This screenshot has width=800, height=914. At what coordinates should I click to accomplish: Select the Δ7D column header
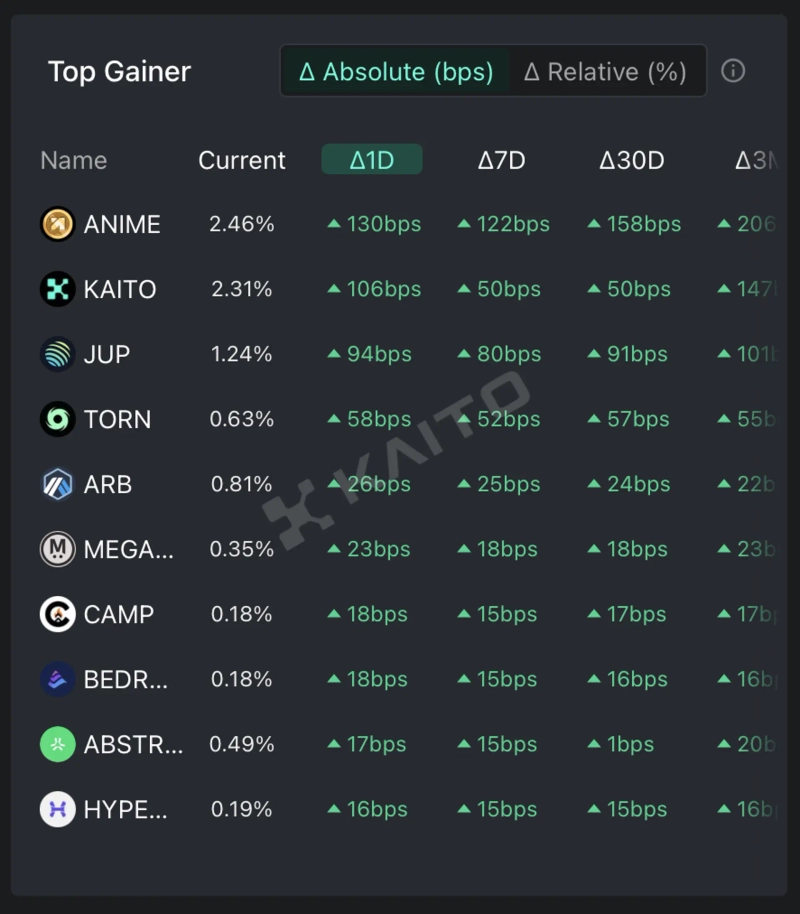(501, 160)
